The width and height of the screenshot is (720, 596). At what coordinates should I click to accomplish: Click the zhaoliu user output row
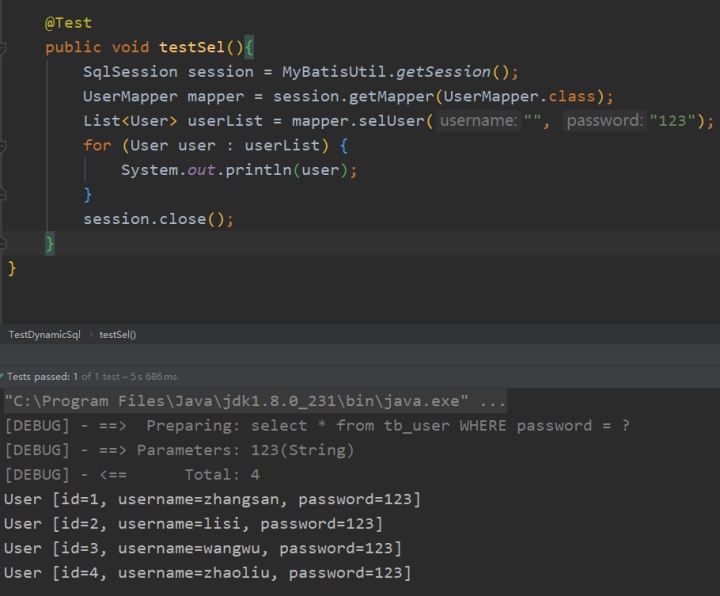click(208, 573)
